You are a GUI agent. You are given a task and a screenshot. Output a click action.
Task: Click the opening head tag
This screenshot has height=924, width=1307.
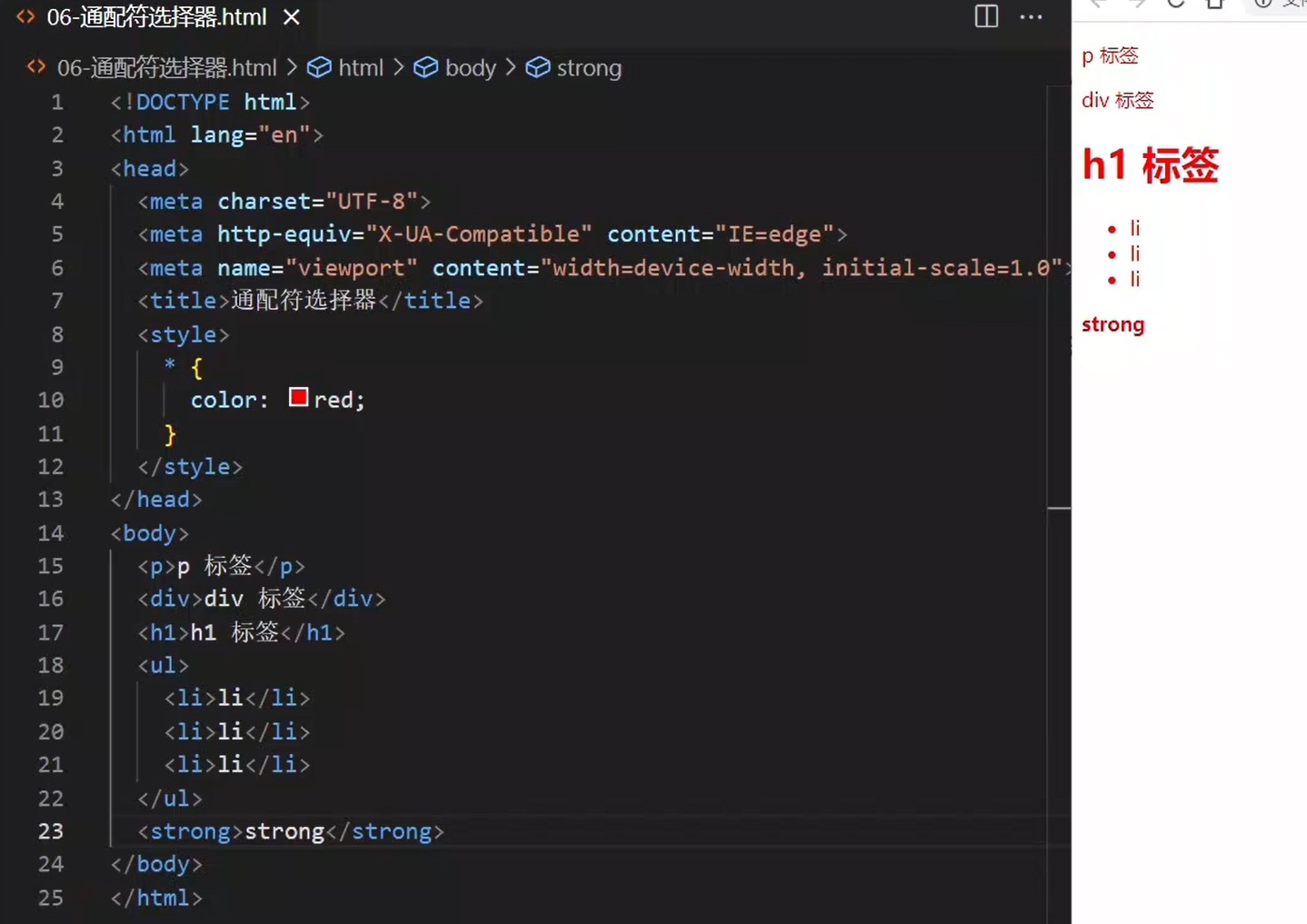tap(150, 169)
